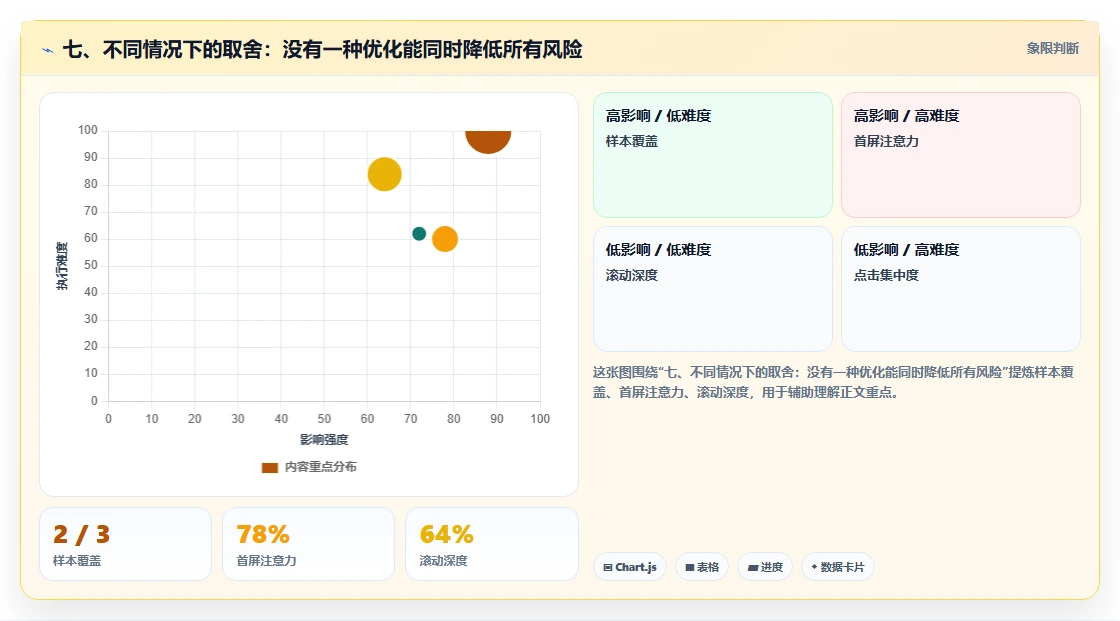Click the icon inside the 表格 chip
1120x621 pixels.
pos(690,567)
